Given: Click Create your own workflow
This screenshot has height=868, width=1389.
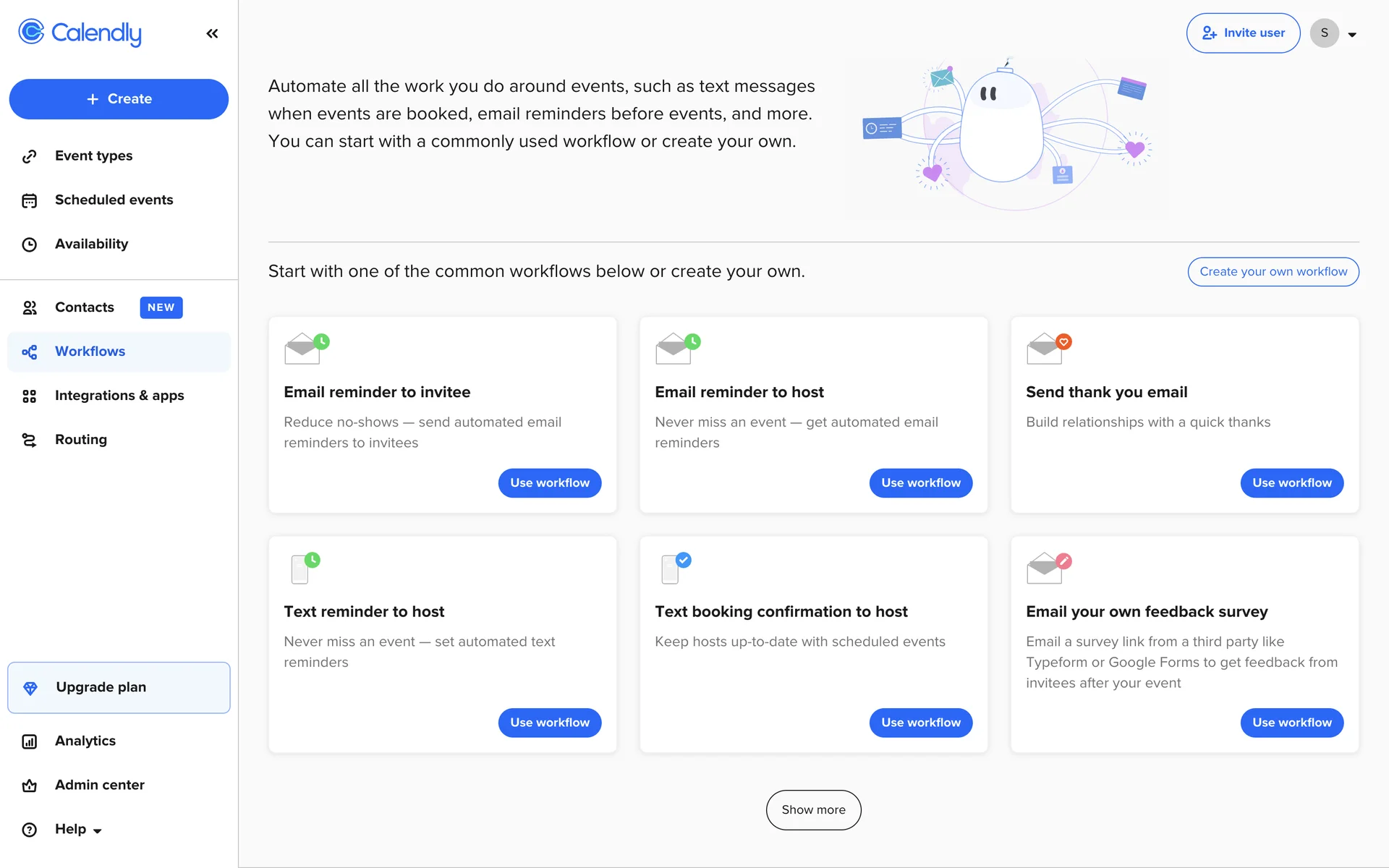Looking at the screenshot, I should (x=1273, y=272).
